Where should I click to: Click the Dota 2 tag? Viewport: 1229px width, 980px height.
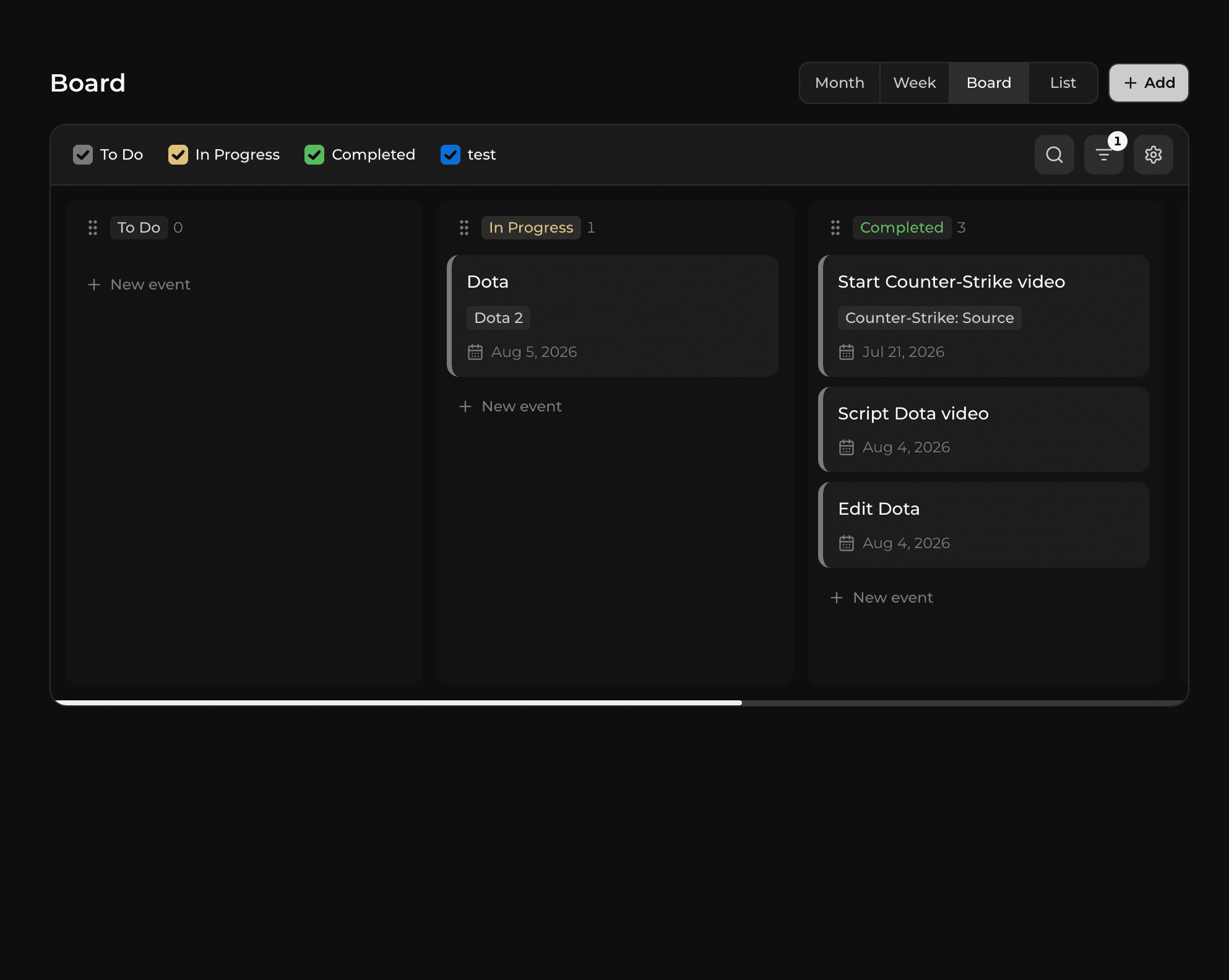pyautogui.click(x=498, y=318)
